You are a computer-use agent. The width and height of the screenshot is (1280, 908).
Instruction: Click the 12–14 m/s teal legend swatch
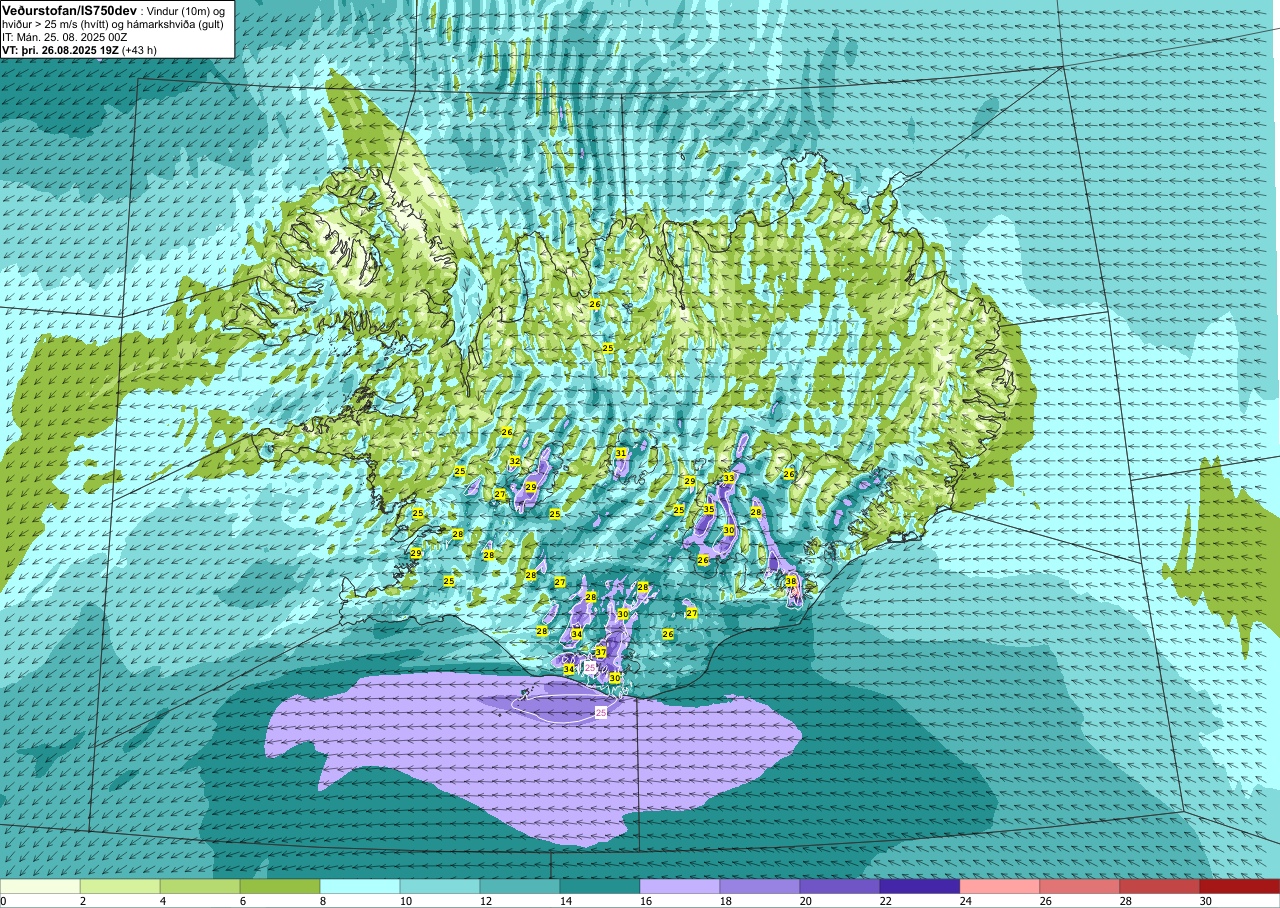coord(520,886)
